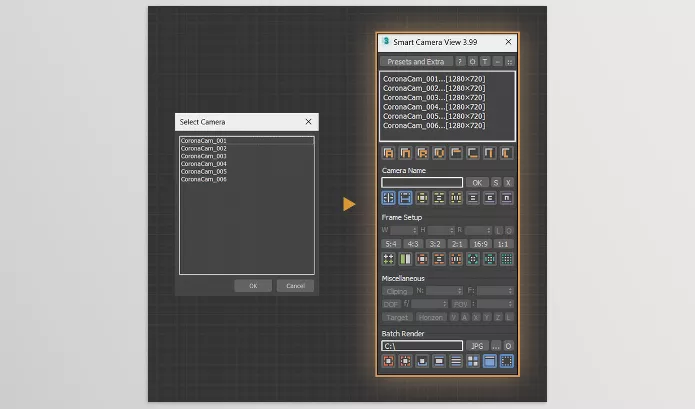Screen dimensions: 695x409
Task: Click the R ratio spinner arrows
Action: click(489, 230)
